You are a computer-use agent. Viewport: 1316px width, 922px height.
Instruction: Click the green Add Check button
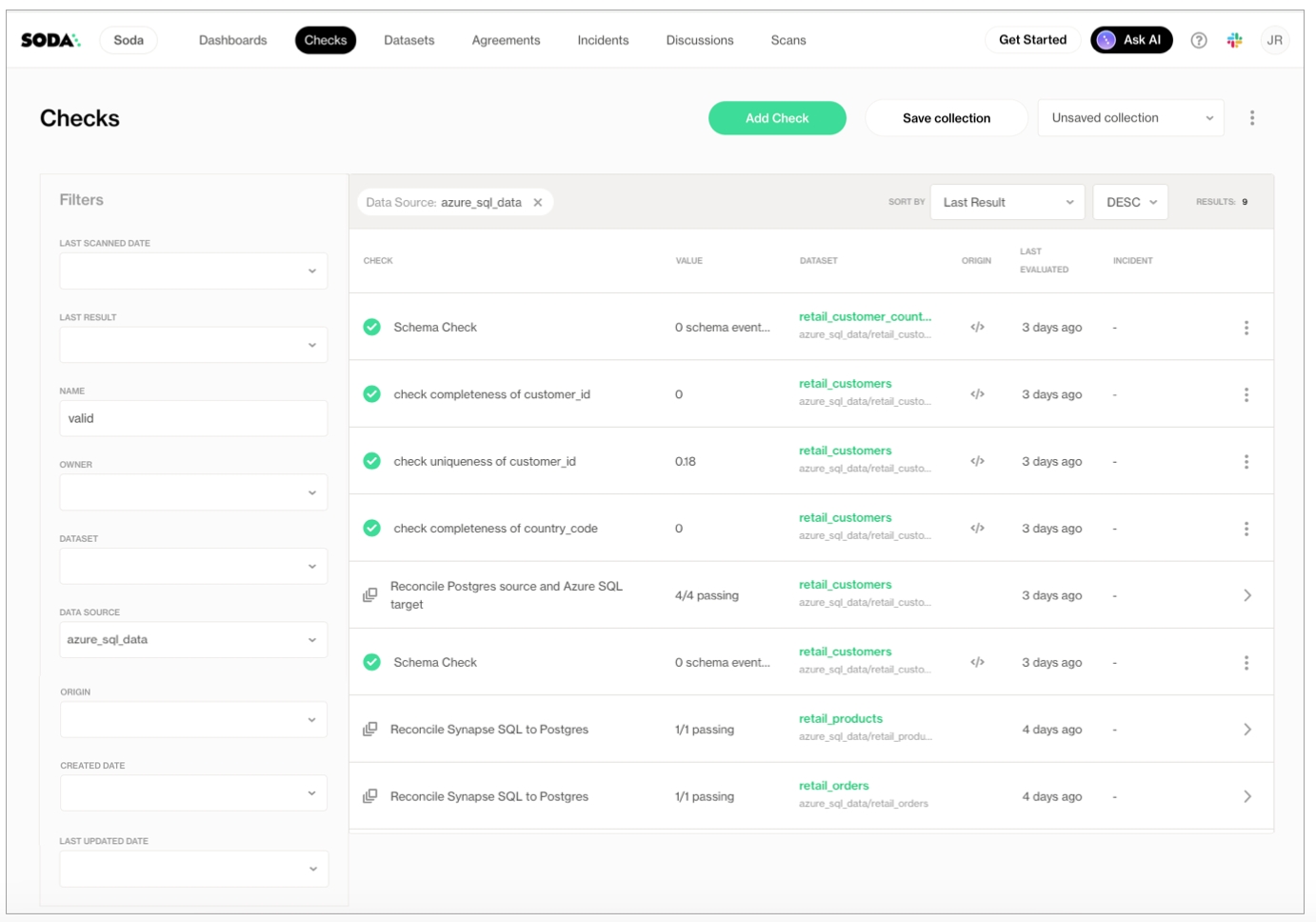777,118
